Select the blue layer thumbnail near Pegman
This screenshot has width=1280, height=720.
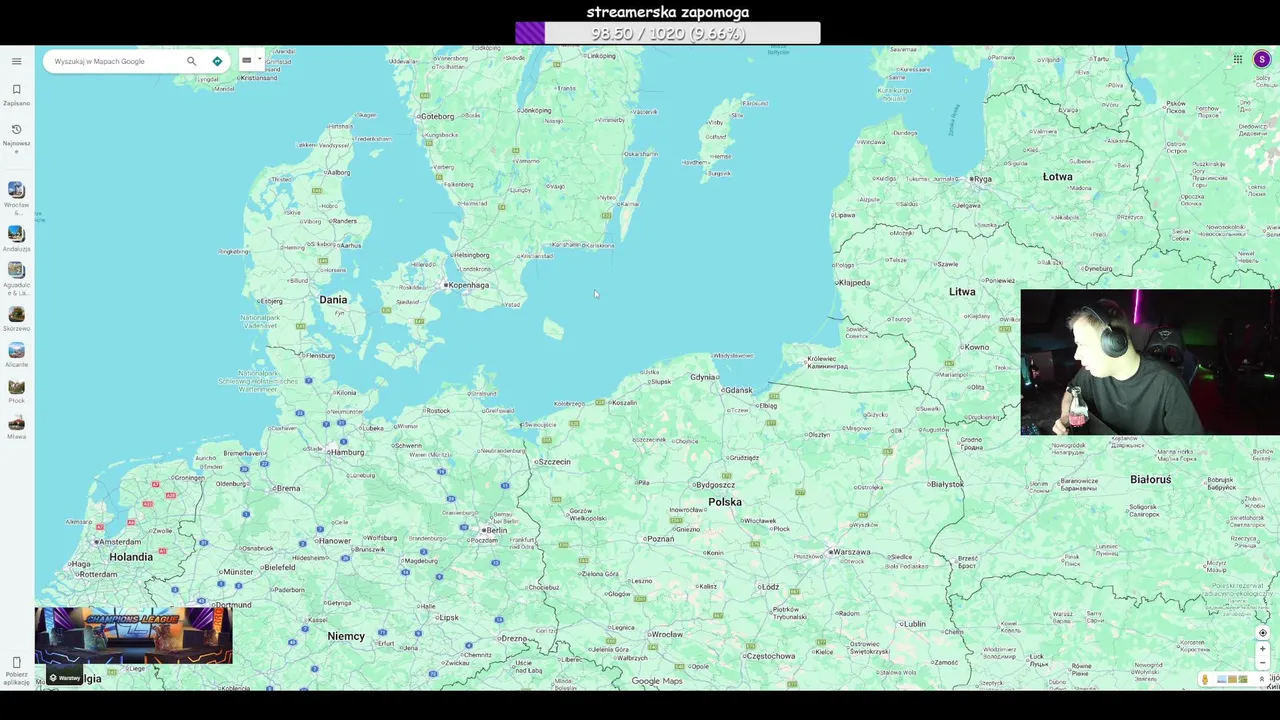(1222, 679)
